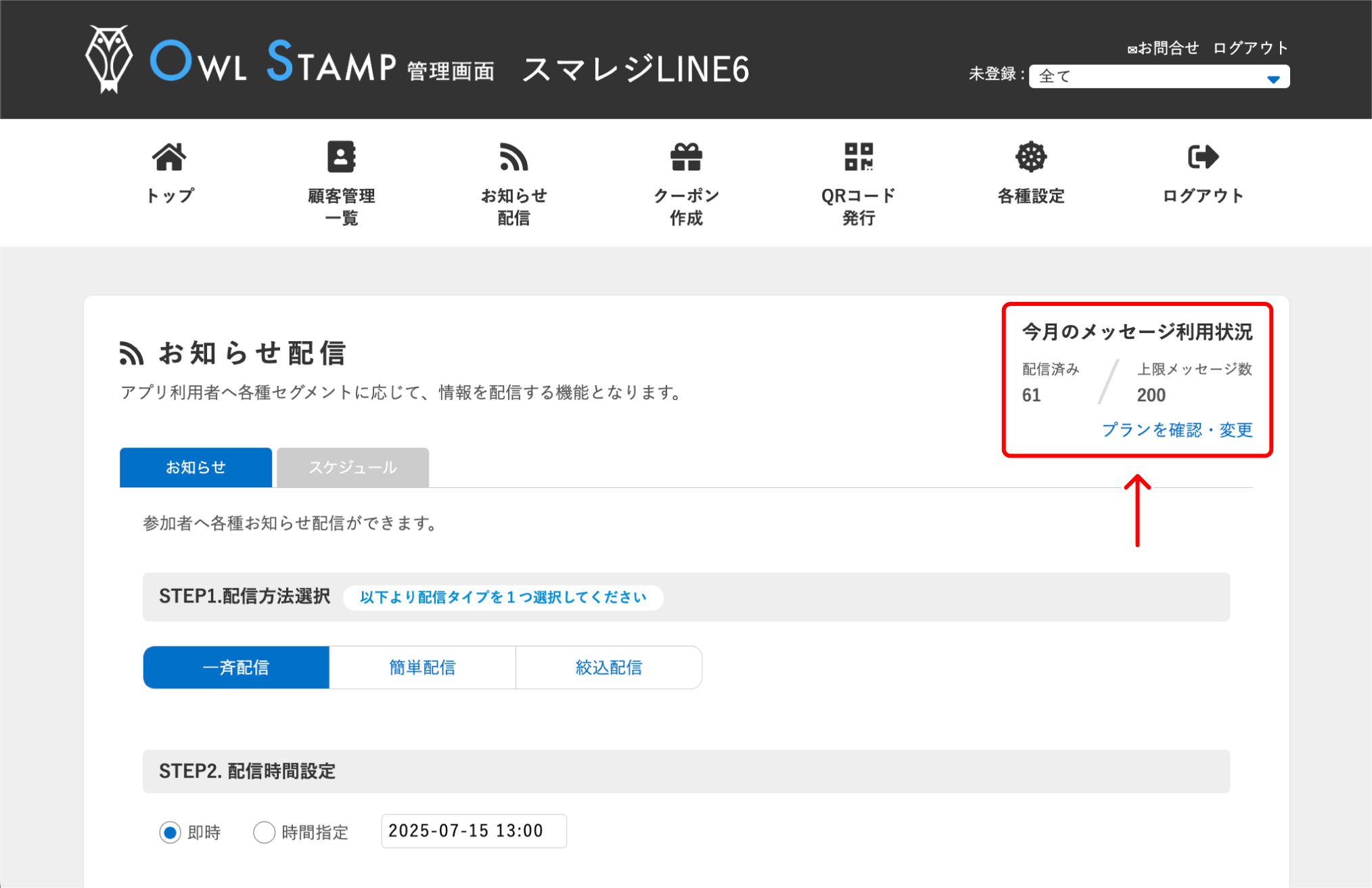
Task: Click the STEP1.配信方法選択 heading
Action: click(244, 596)
